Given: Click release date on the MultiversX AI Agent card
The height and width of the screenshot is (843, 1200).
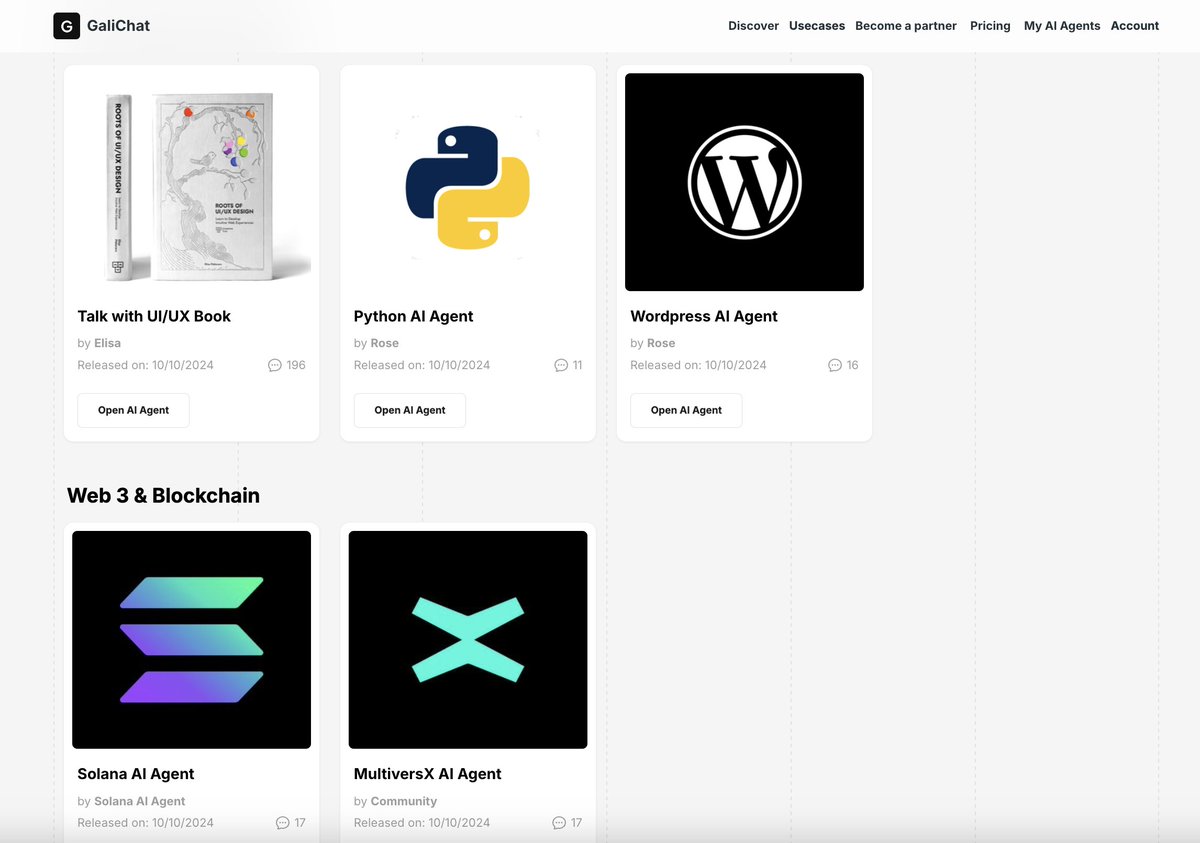Looking at the screenshot, I should point(422,823).
